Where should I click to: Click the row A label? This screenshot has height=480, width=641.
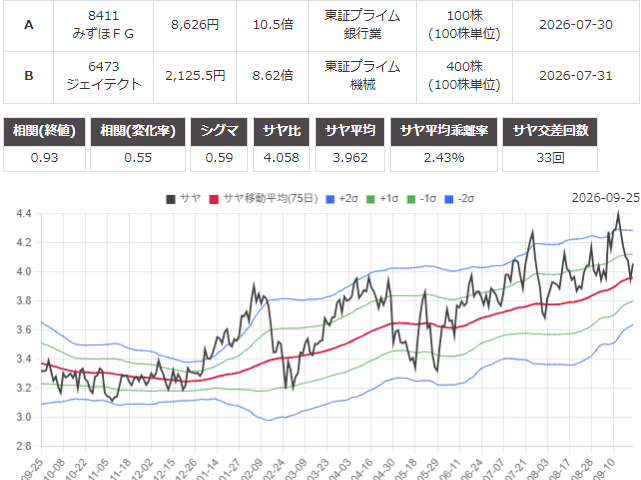29,25
